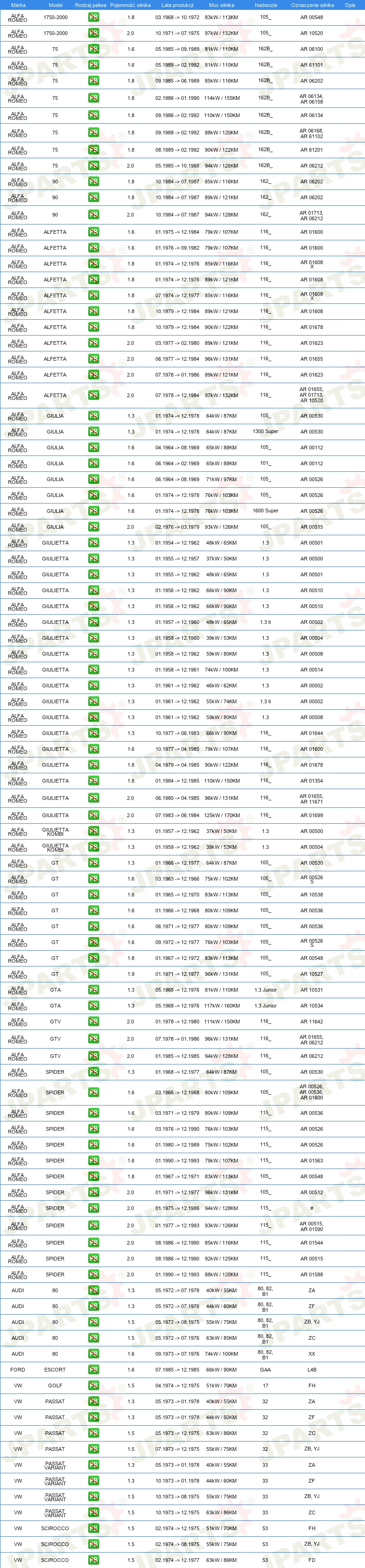The width and height of the screenshot is (365, 1568).
Task: Select the Pojemność silnika column header
Action: tap(130, 5)
